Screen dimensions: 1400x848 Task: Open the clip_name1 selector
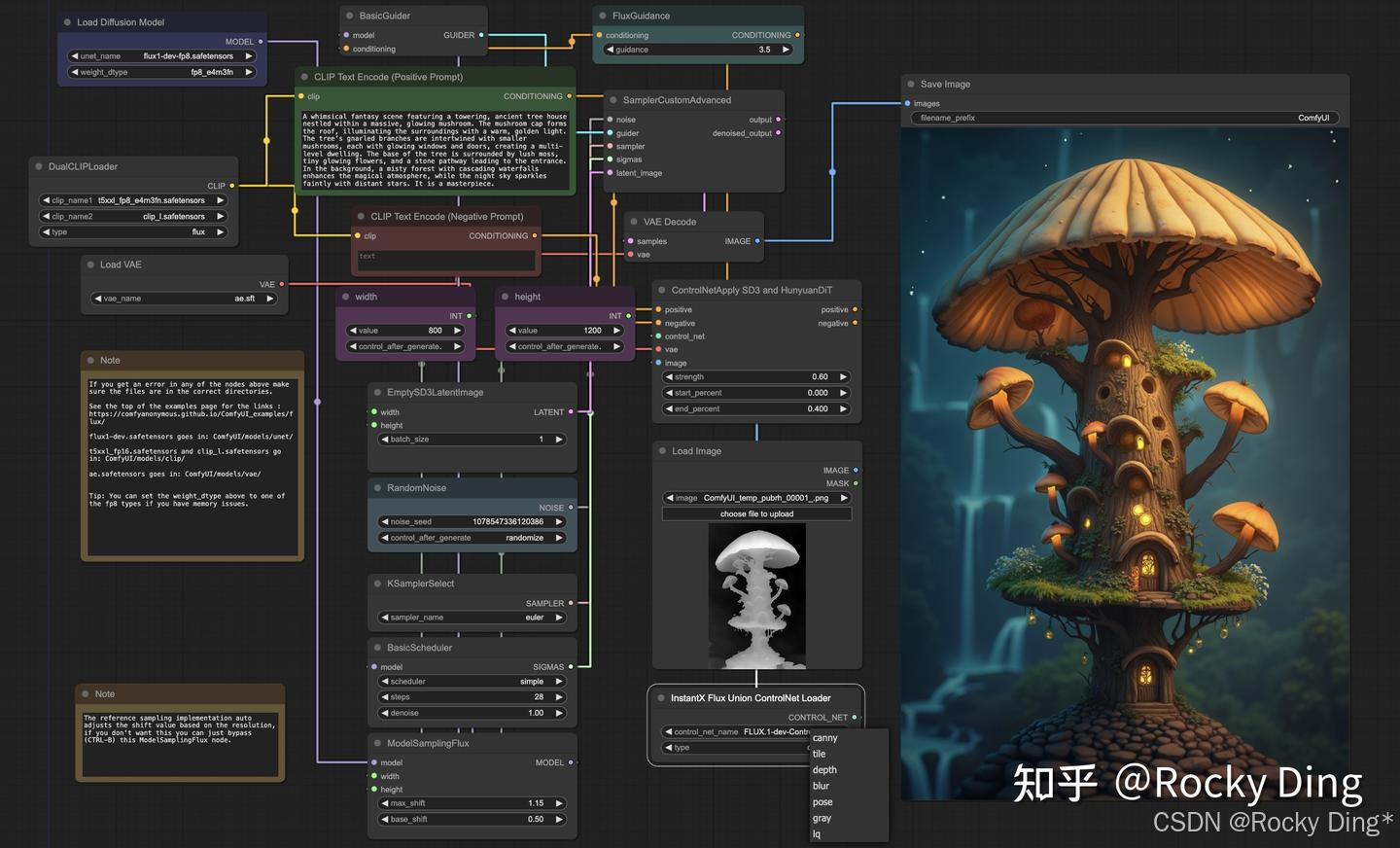[133, 200]
